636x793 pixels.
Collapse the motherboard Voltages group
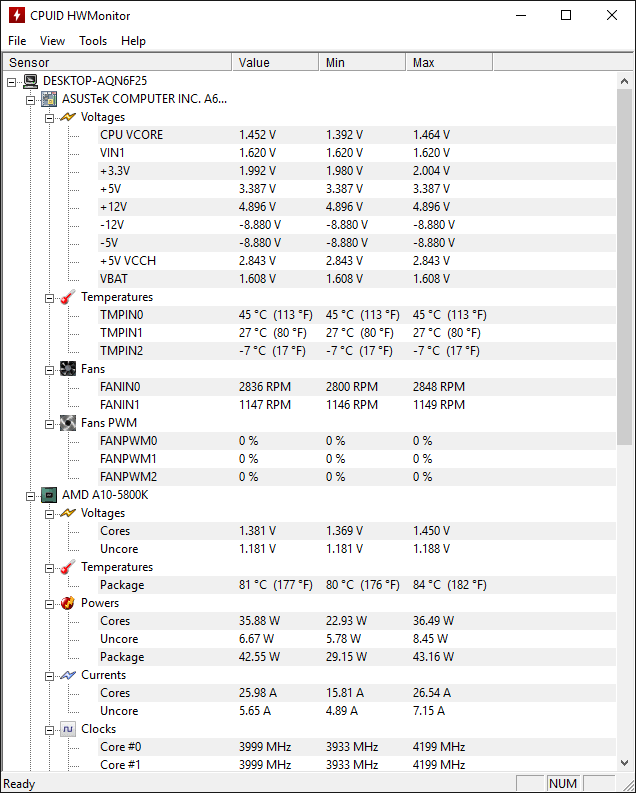coord(49,118)
